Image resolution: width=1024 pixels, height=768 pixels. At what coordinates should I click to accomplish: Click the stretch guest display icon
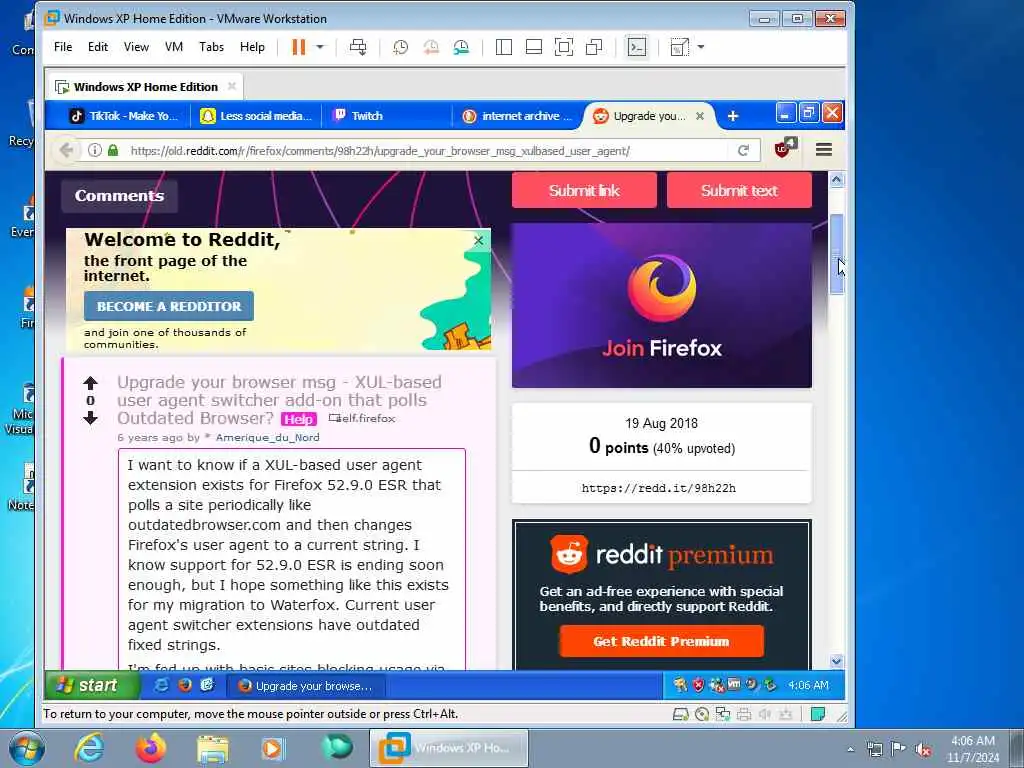[x=679, y=47]
